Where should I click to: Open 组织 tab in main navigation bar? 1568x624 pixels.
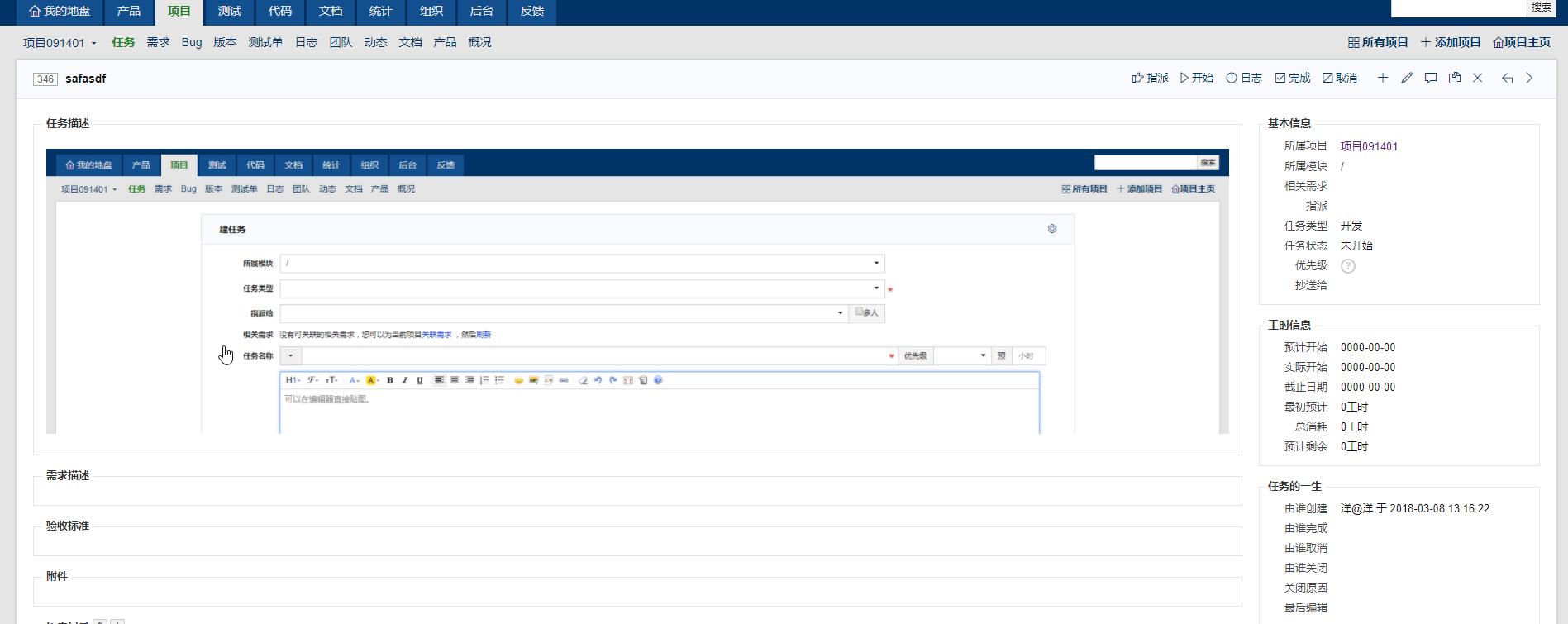coord(431,12)
